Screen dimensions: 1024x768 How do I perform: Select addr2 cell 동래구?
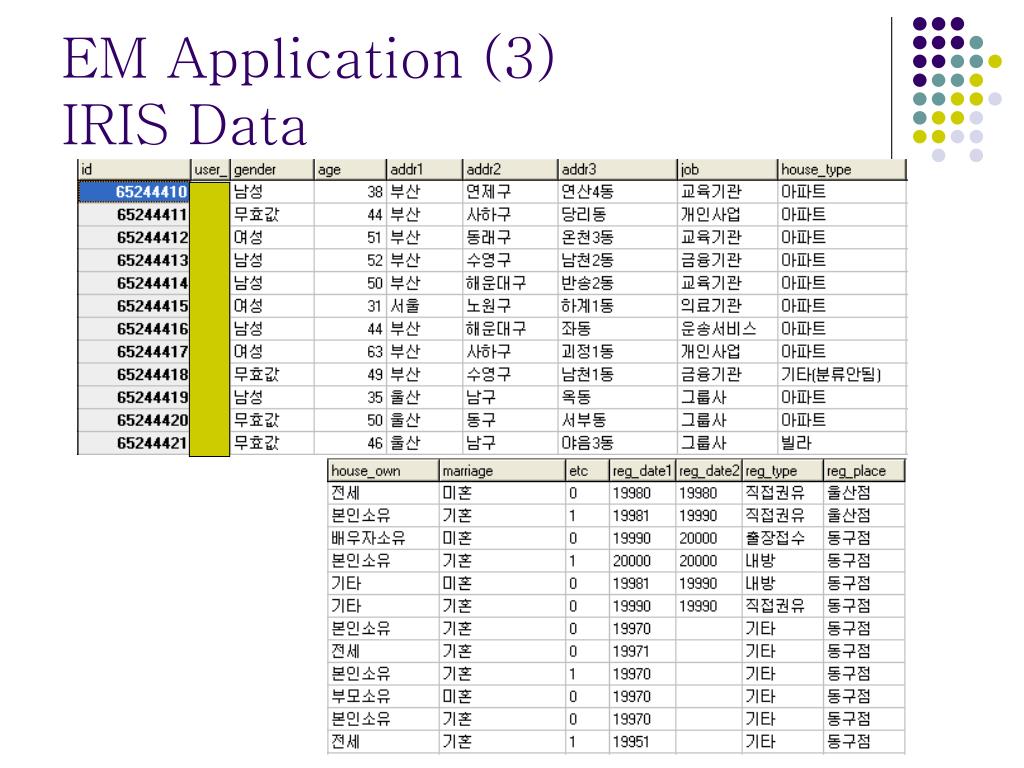[511, 238]
